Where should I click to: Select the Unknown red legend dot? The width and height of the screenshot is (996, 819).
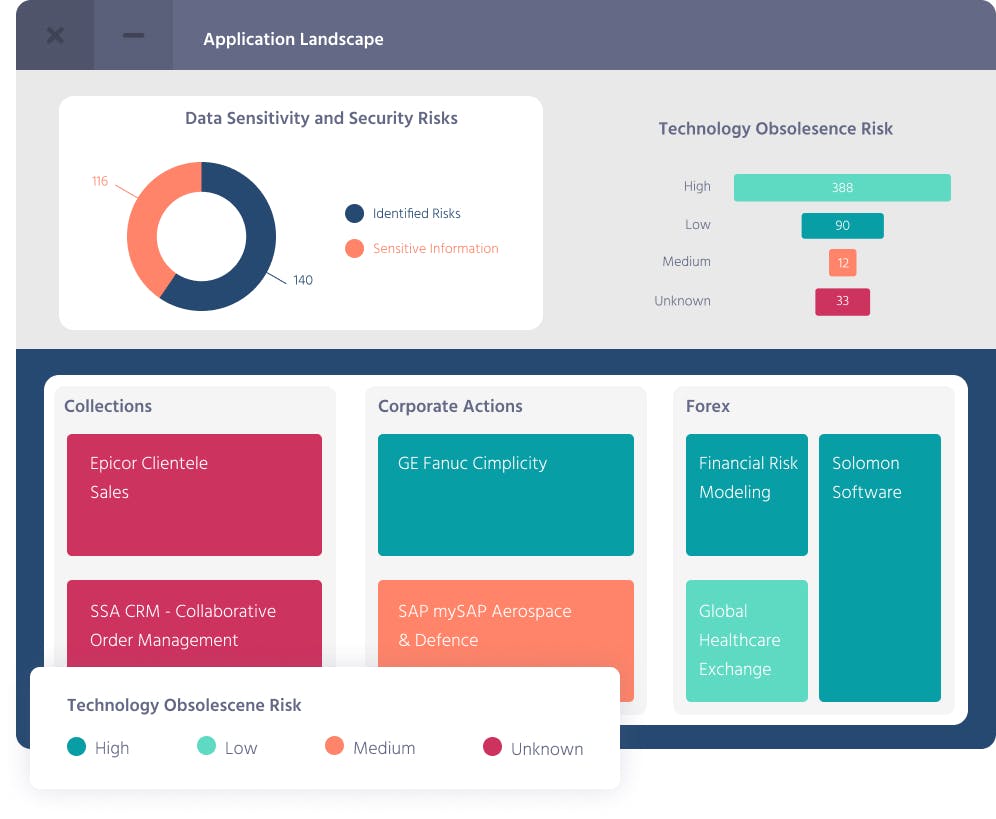click(x=492, y=747)
